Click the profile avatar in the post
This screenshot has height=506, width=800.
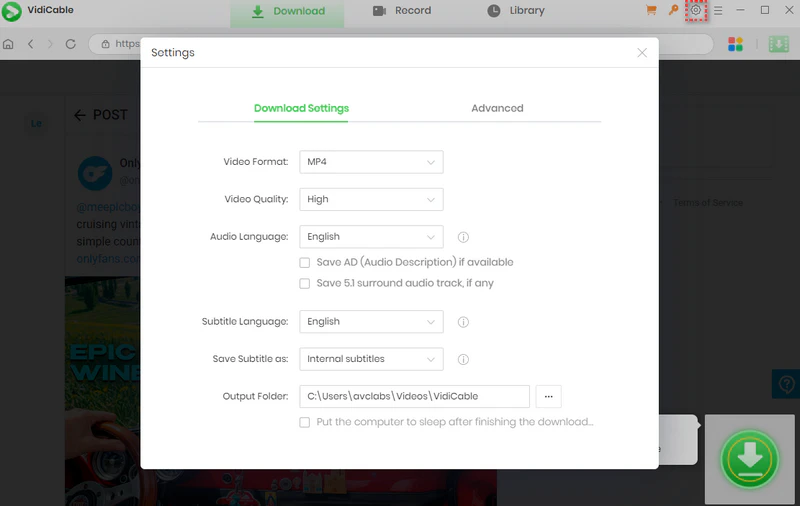click(x=95, y=173)
